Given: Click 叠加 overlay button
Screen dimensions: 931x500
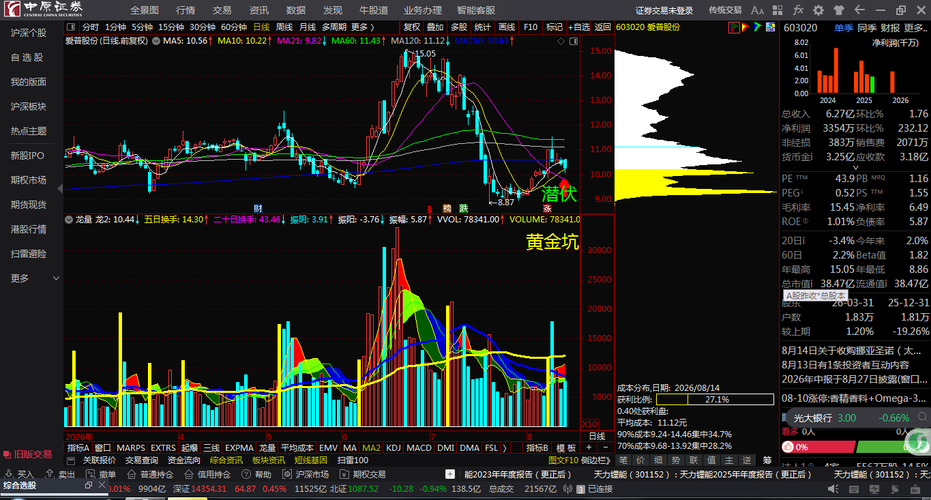Looking at the screenshot, I should tap(435, 27).
